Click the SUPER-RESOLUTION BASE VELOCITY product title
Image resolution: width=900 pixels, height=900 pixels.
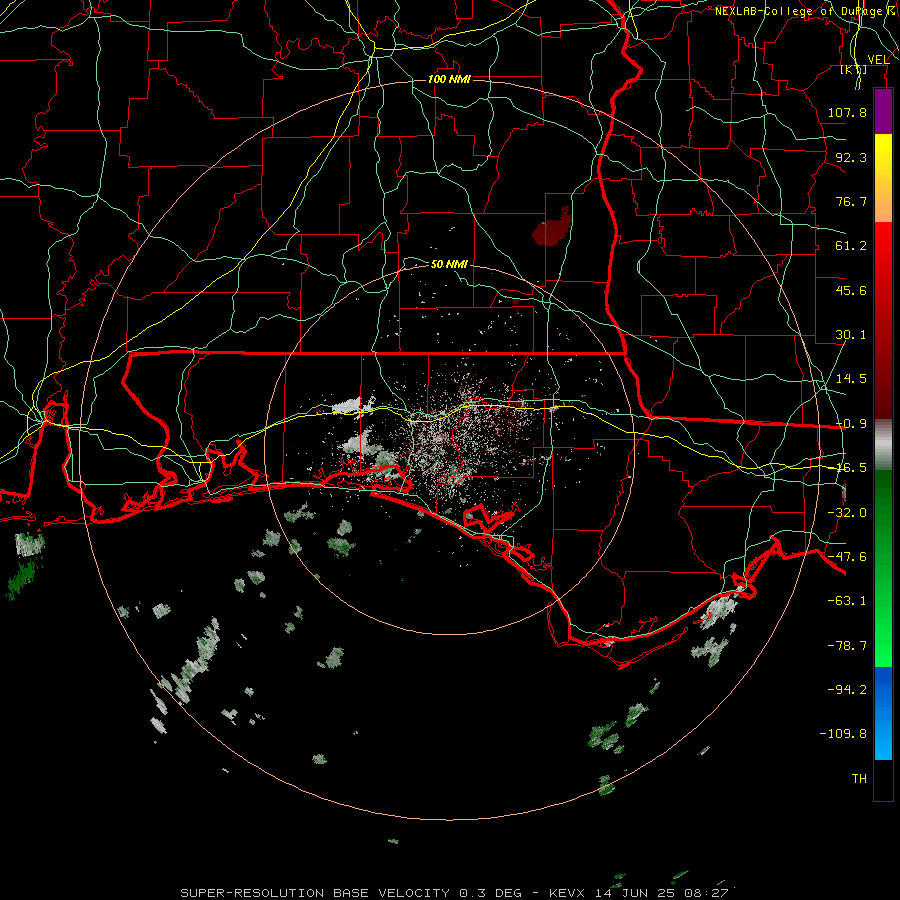pyautogui.click(x=315, y=893)
